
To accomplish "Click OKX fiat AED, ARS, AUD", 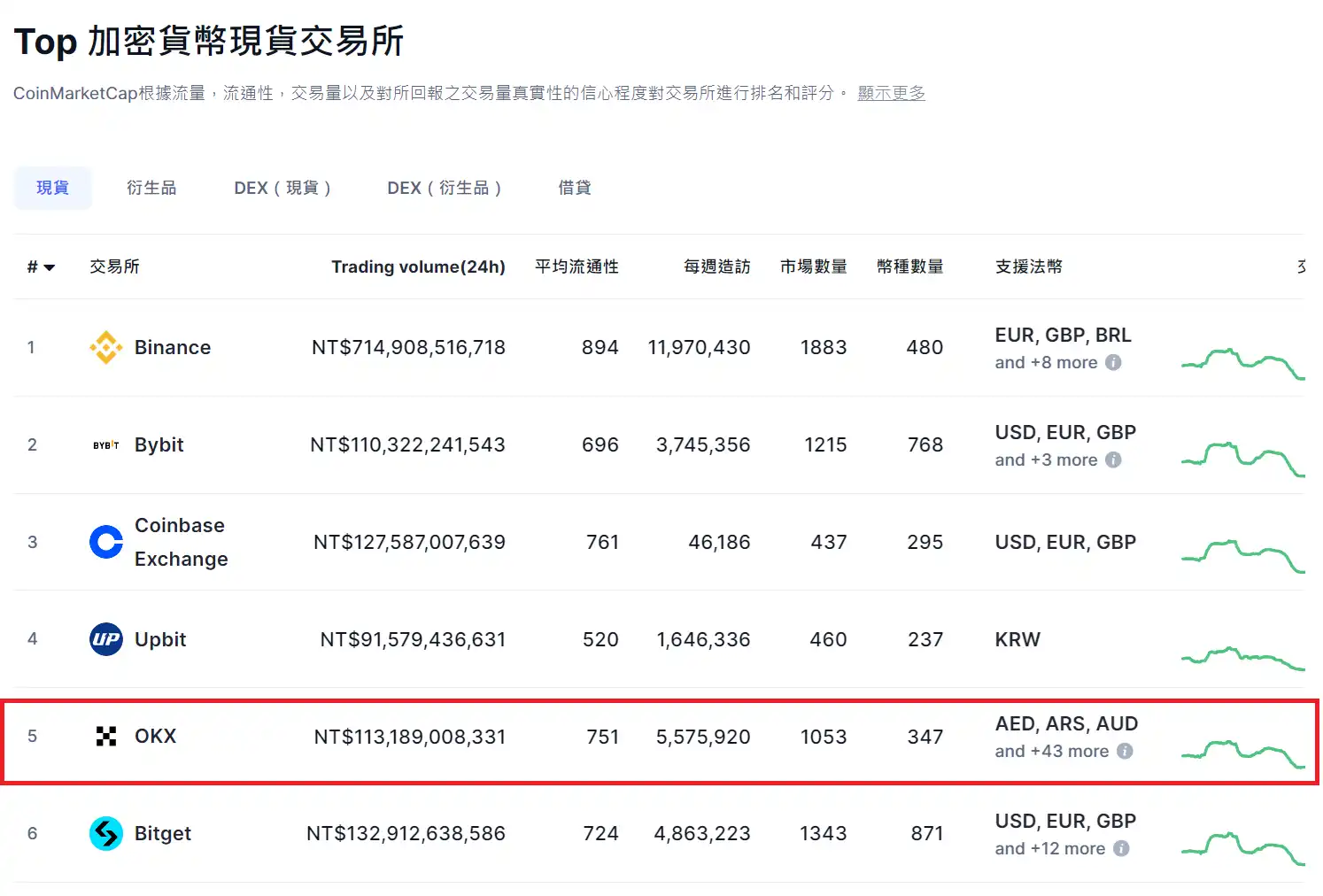I will (1067, 723).
